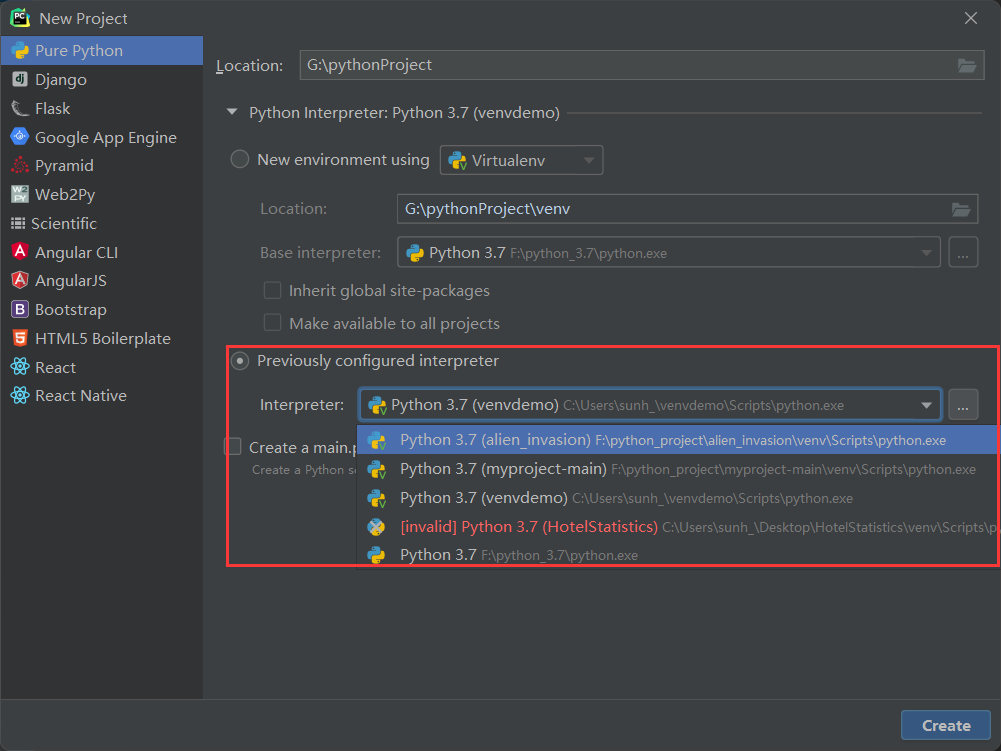Click PyCharm logo in title bar
The height and width of the screenshot is (751, 1001).
(x=20, y=17)
